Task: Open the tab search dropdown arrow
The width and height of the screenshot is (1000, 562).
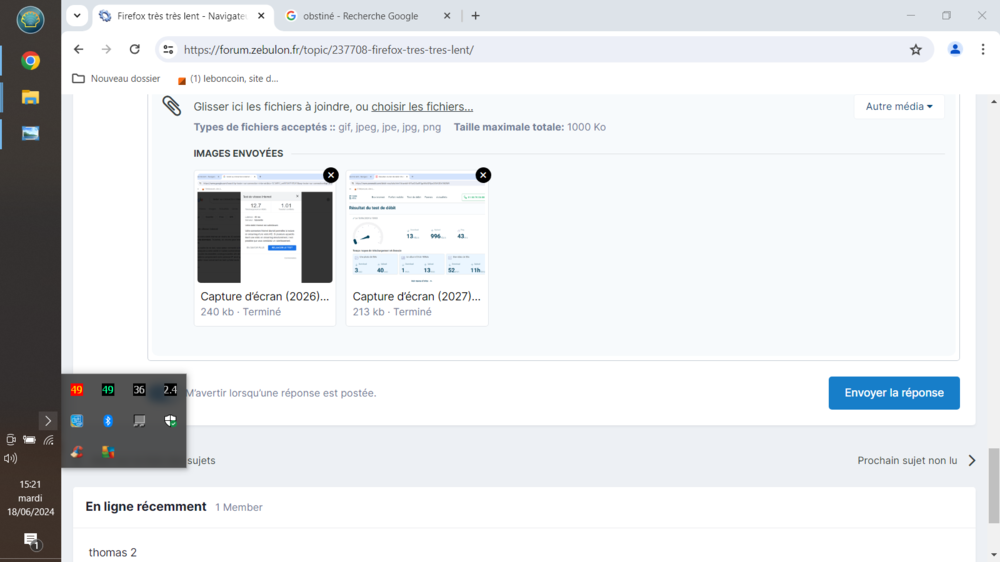Action: pos(77,16)
